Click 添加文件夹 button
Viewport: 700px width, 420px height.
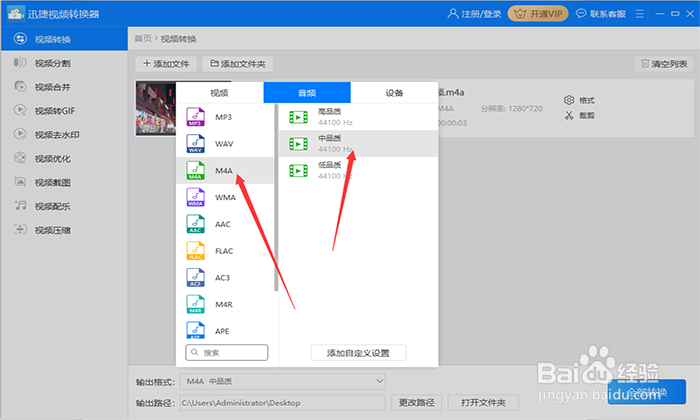pyautogui.click(x=238, y=64)
